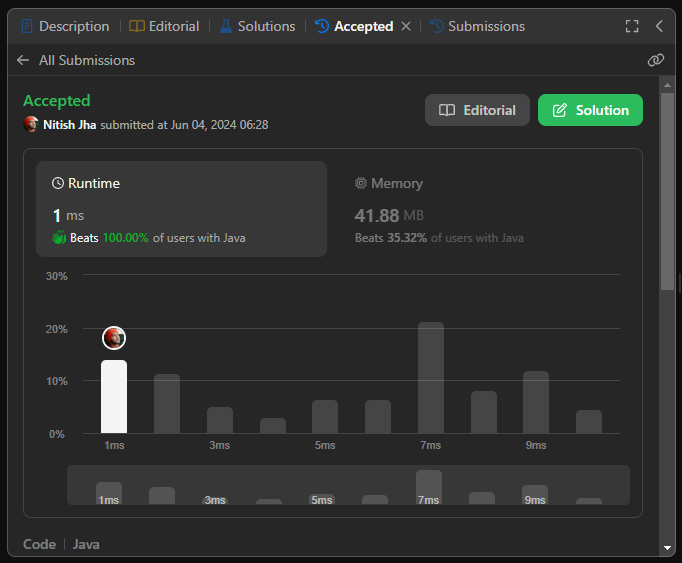The height and width of the screenshot is (563, 682).
Task: Click the clock icon beside Runtime
Action: (58, 184)
